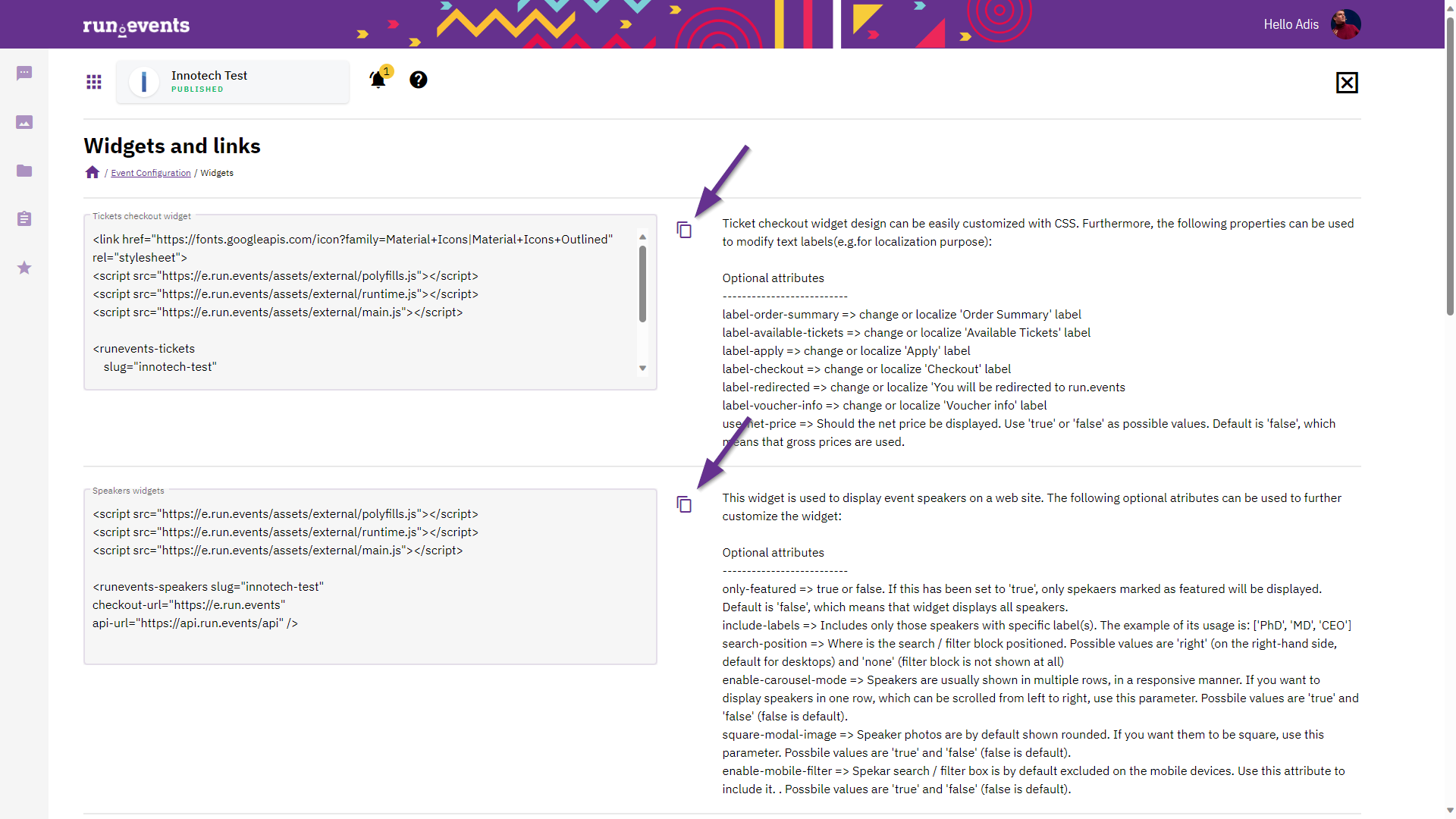Viewport: 1456px width, 819px height.
Task: Open the image gallery sidebar icon
Action: point(24,122)
